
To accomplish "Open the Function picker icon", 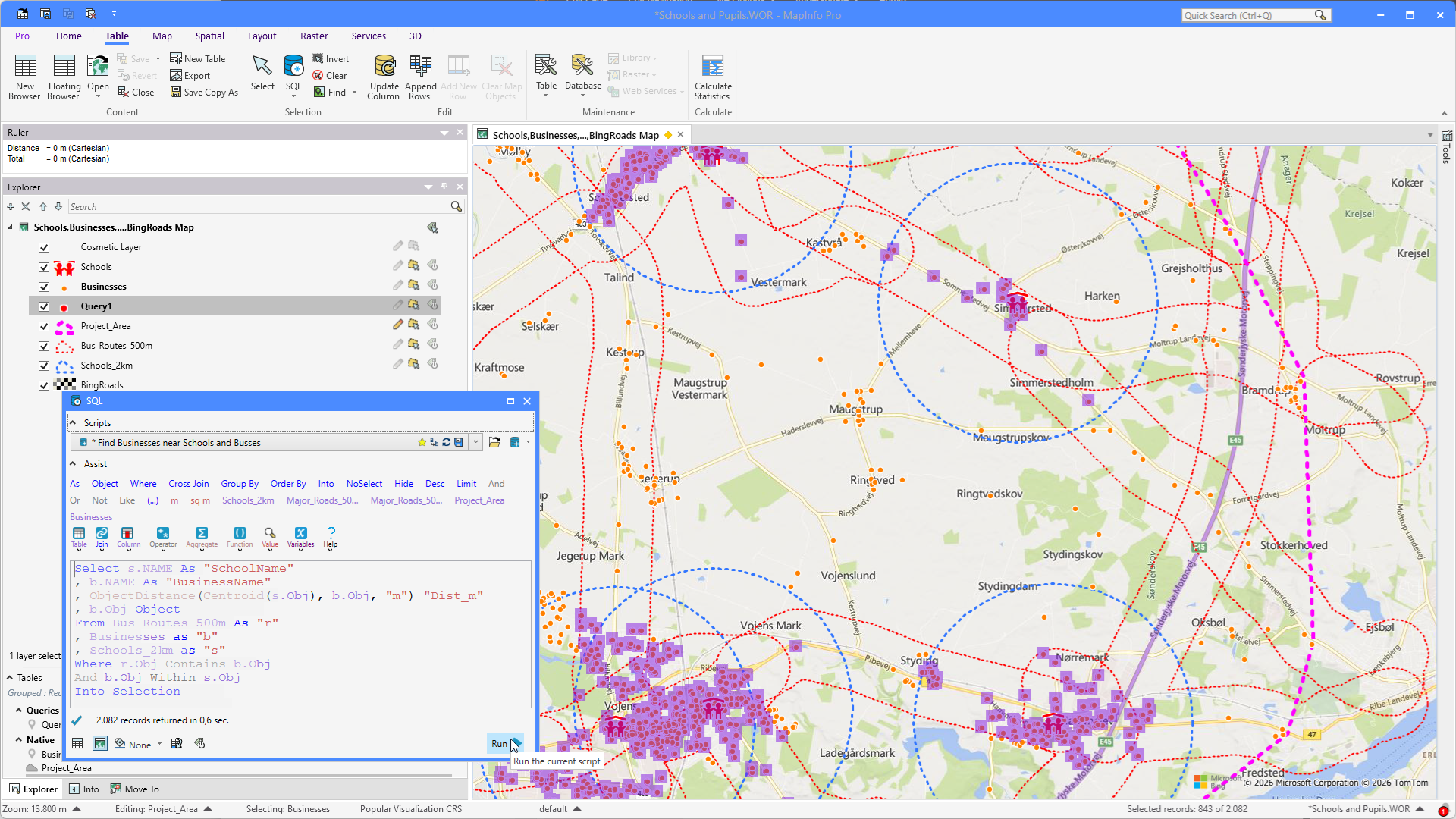I will coord(240,534).
